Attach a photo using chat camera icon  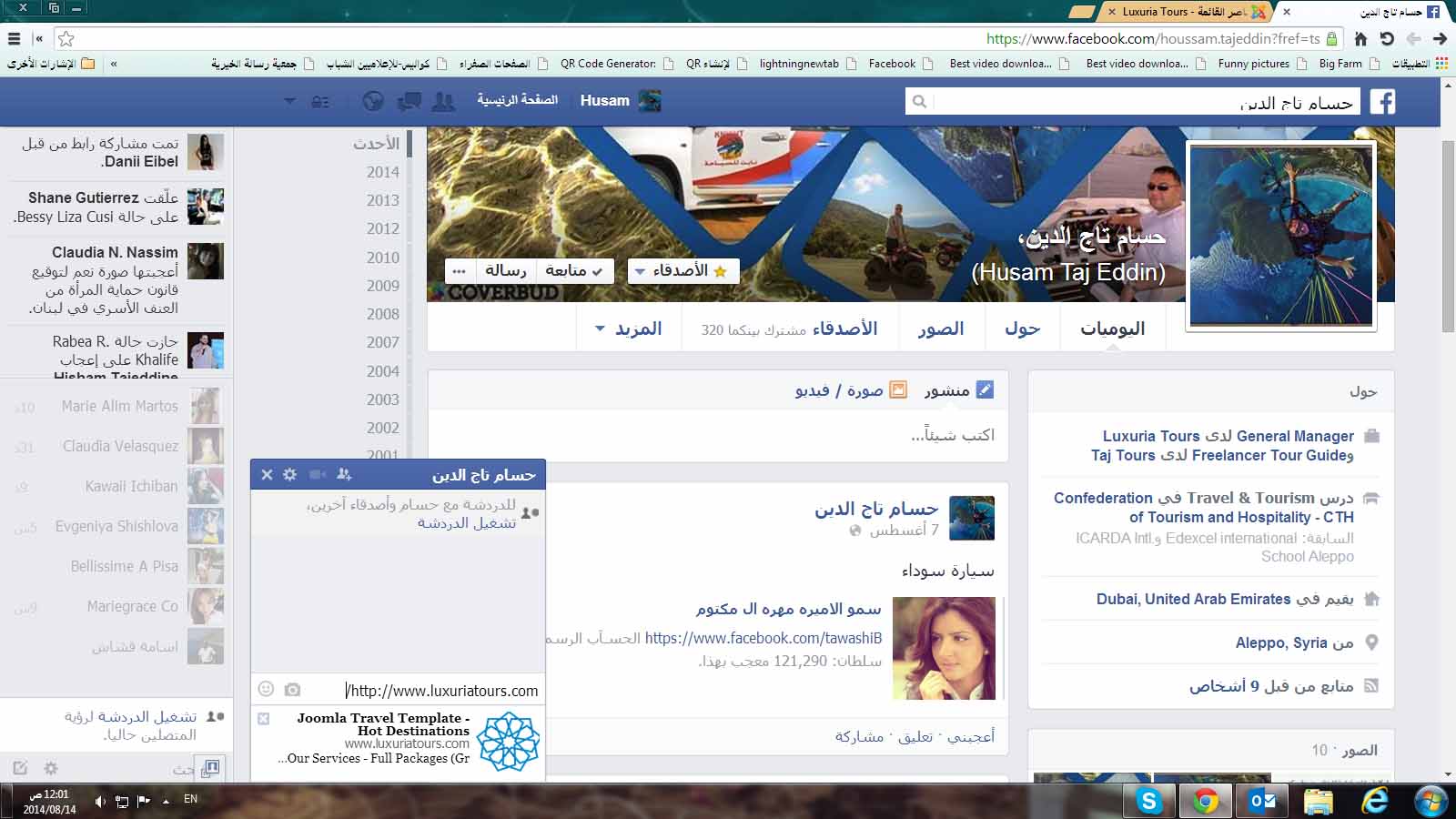(x=292, y=690)
